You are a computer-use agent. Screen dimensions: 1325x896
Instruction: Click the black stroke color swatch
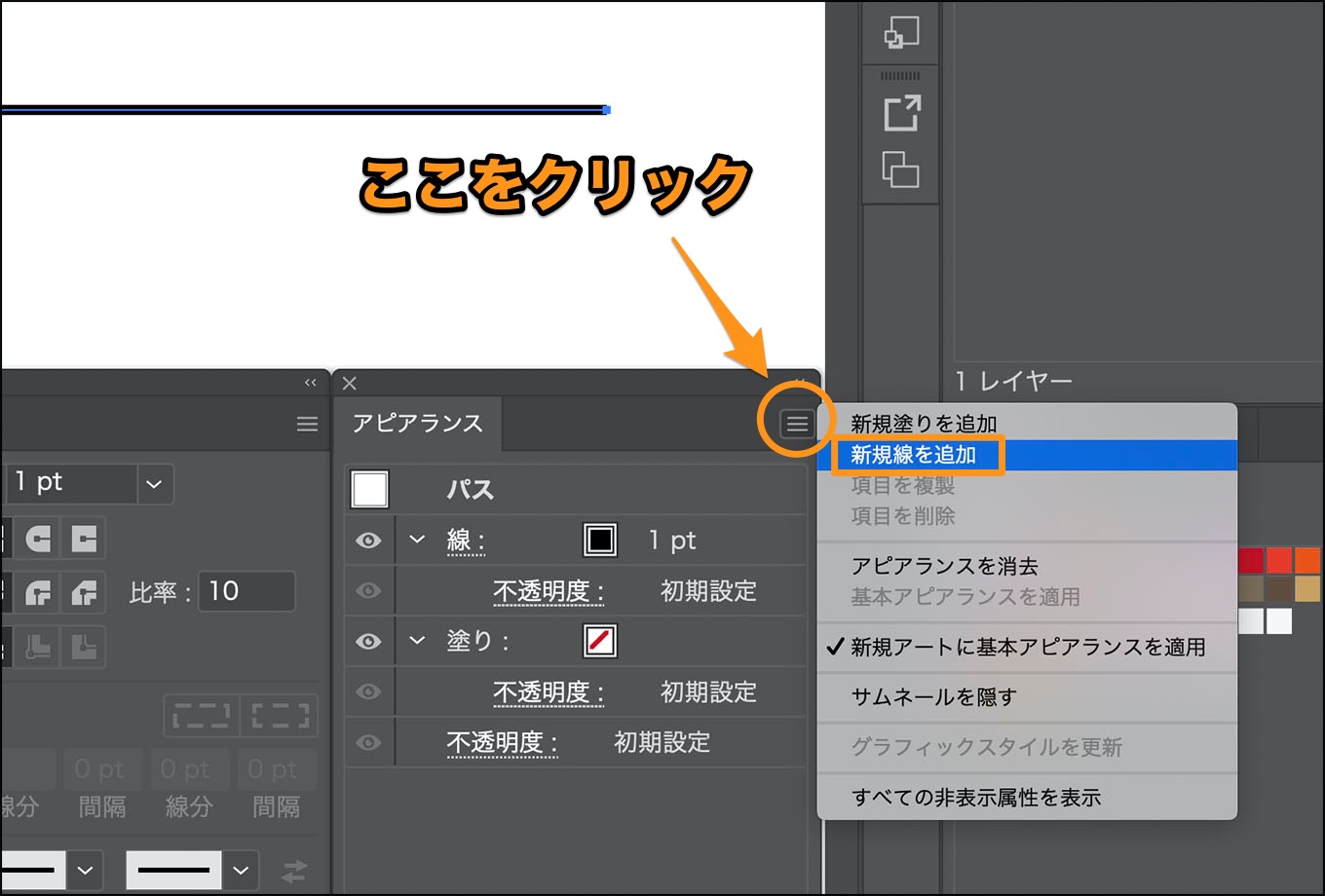pos(600,540)
